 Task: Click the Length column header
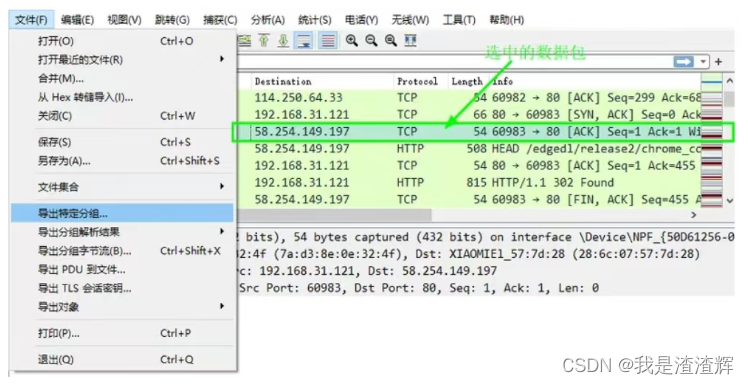point(468,82)
